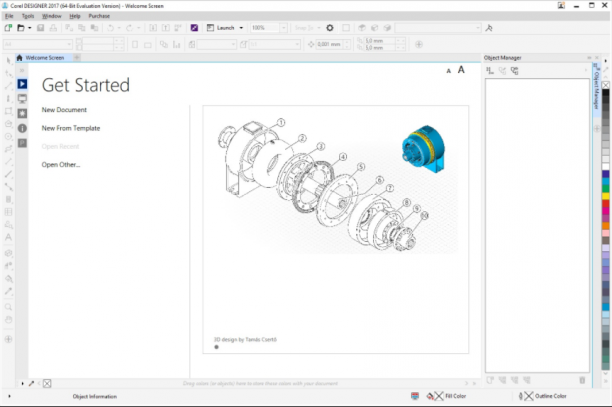
Task: Click the vertical Object Manager docker tab
Action: (x=596, y=89)
